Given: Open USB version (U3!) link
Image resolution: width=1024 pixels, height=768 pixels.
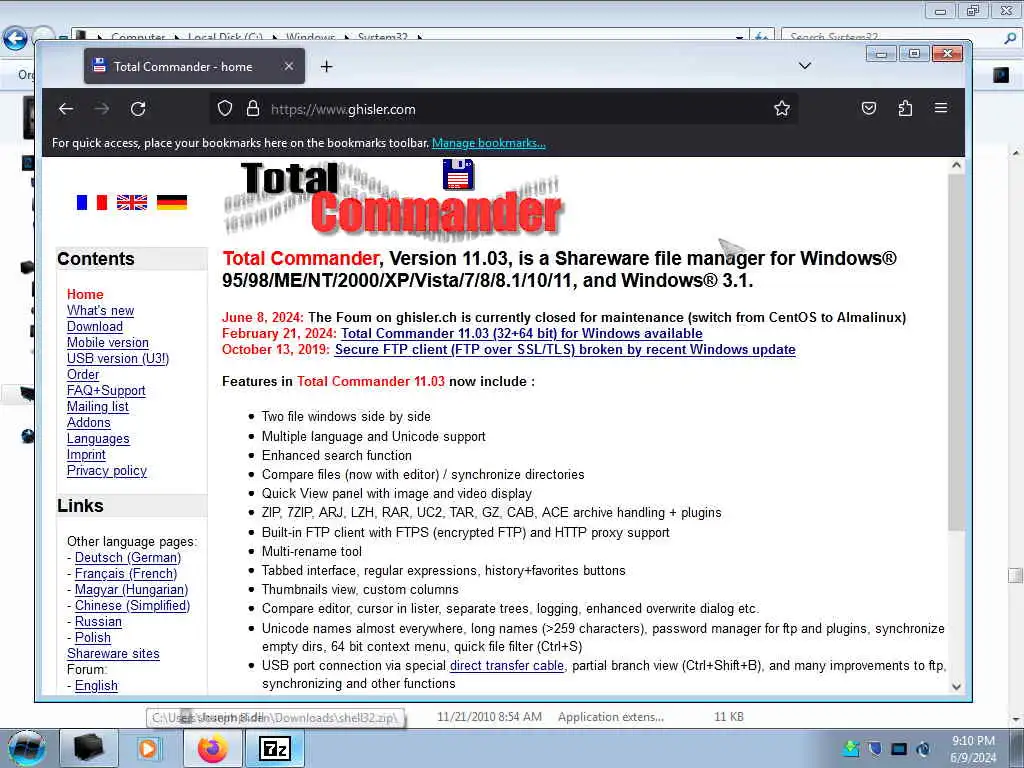Looking at the screenshot, I should [x=118, y=359].
